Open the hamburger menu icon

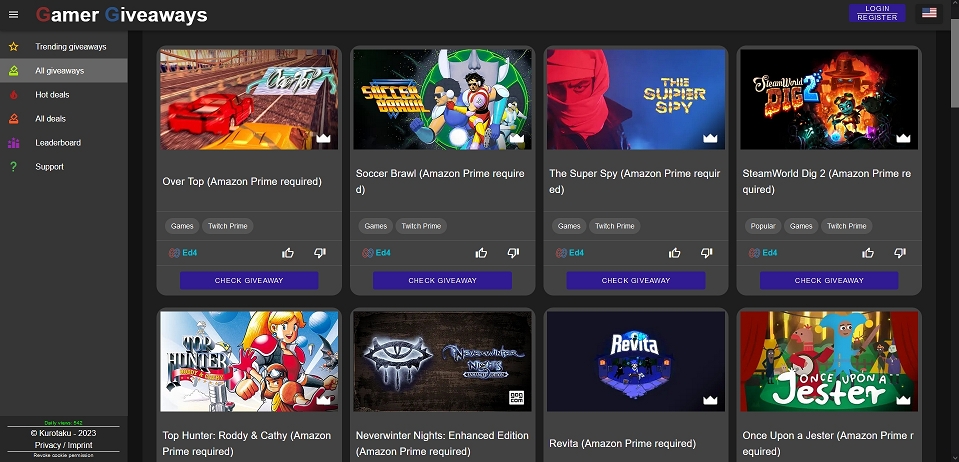tap(13, 14)
